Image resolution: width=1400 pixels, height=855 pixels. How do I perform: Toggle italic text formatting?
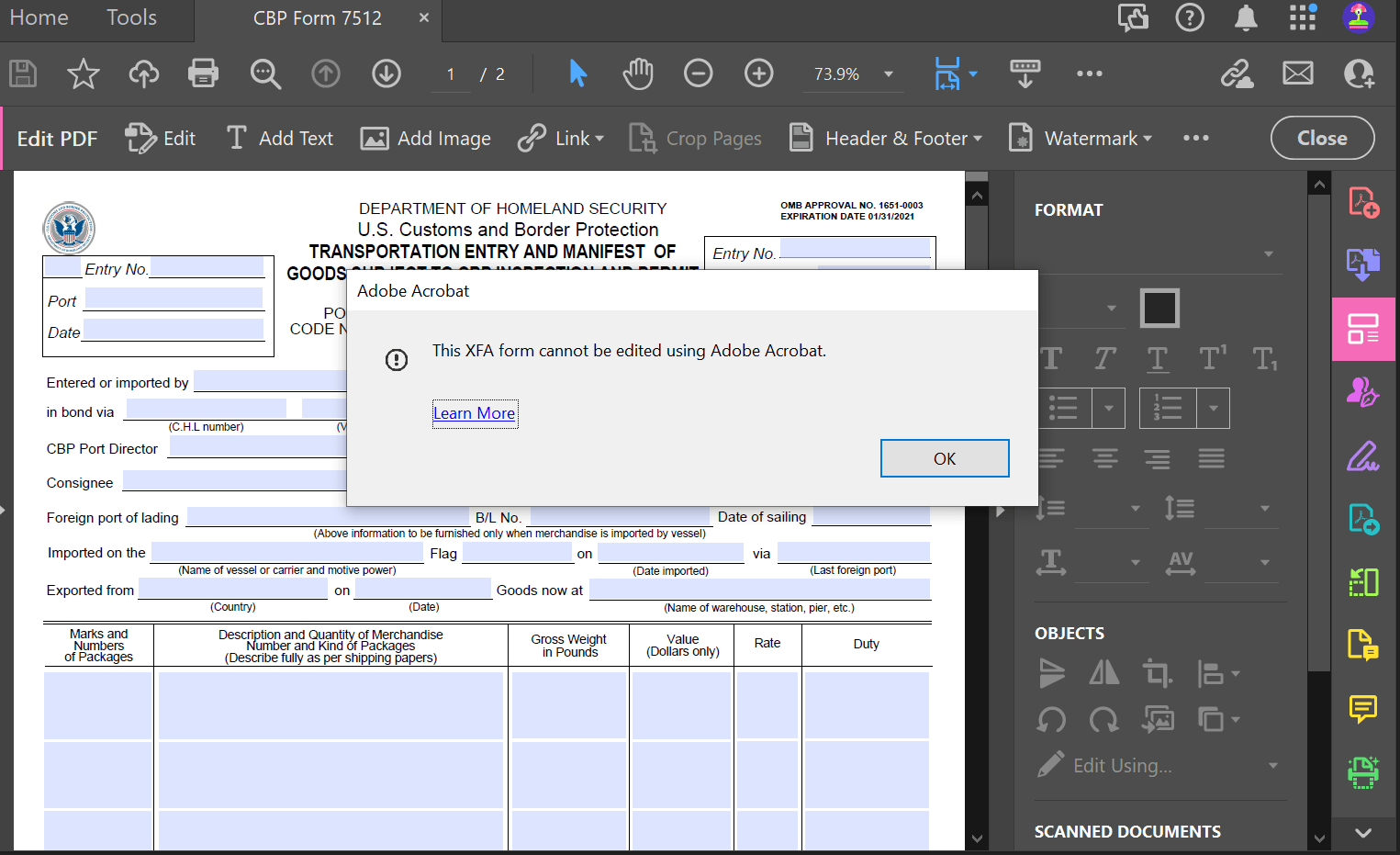[1103, 358]
